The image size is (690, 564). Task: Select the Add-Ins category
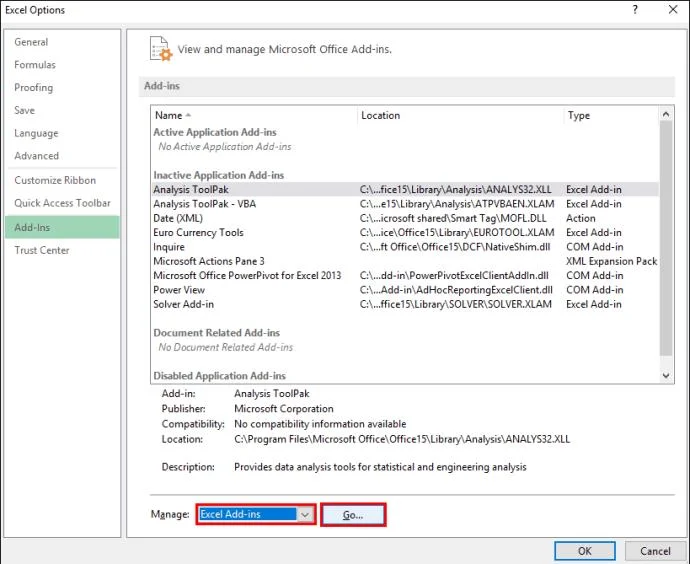point(62,227)
